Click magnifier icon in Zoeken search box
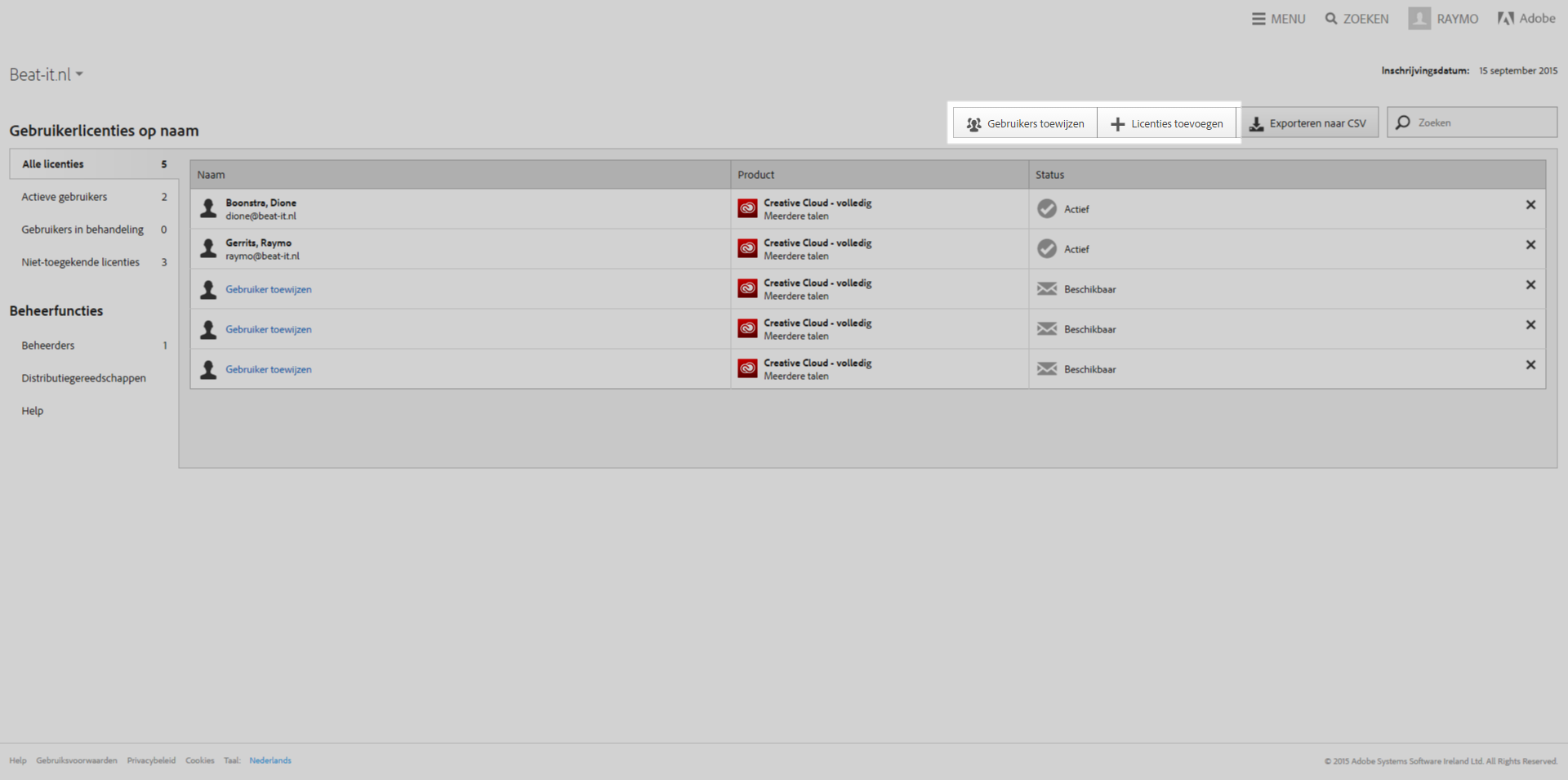The image size is (1568, 780). pos(1403,123)
